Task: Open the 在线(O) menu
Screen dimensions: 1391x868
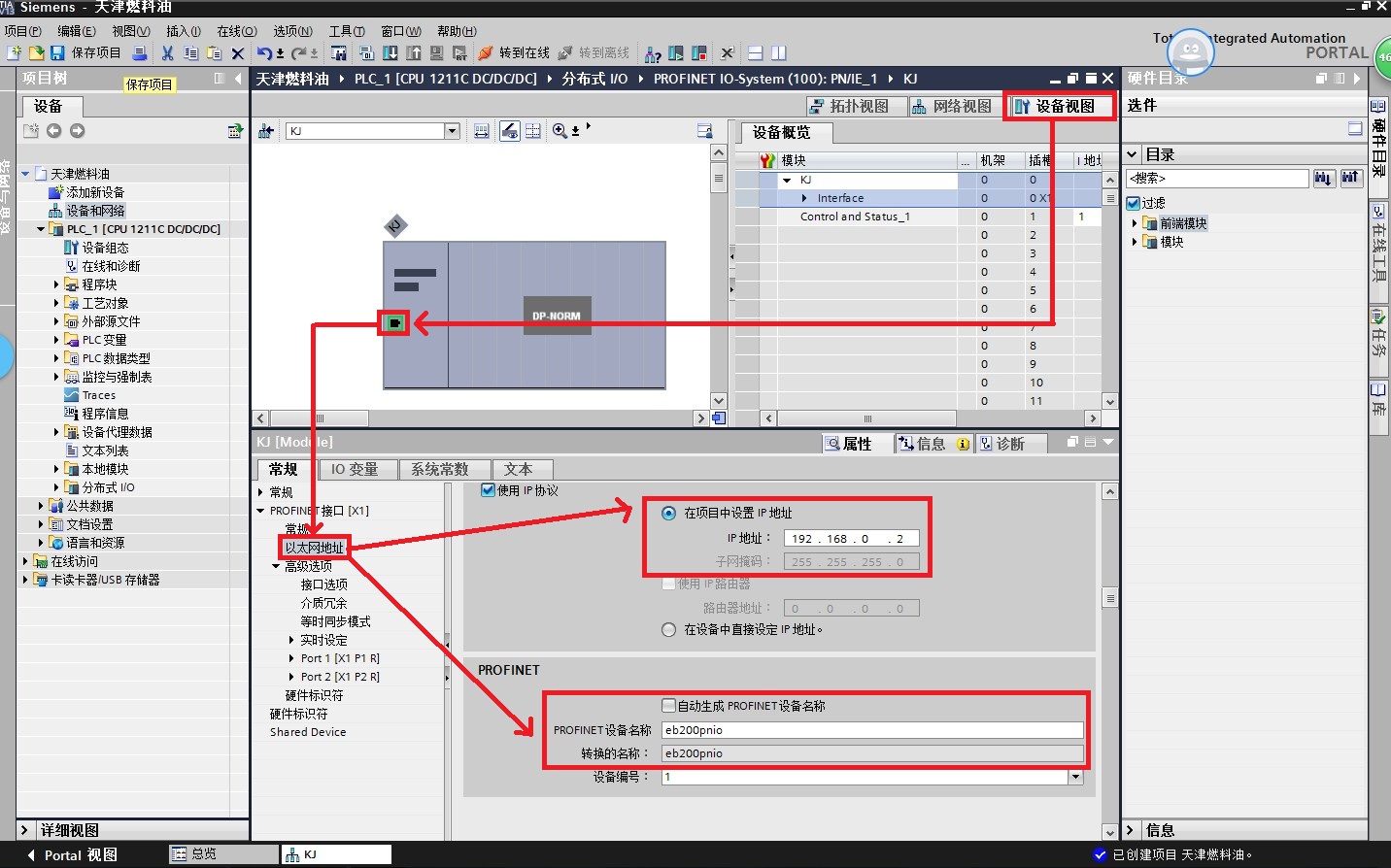Action: [237, 31]
